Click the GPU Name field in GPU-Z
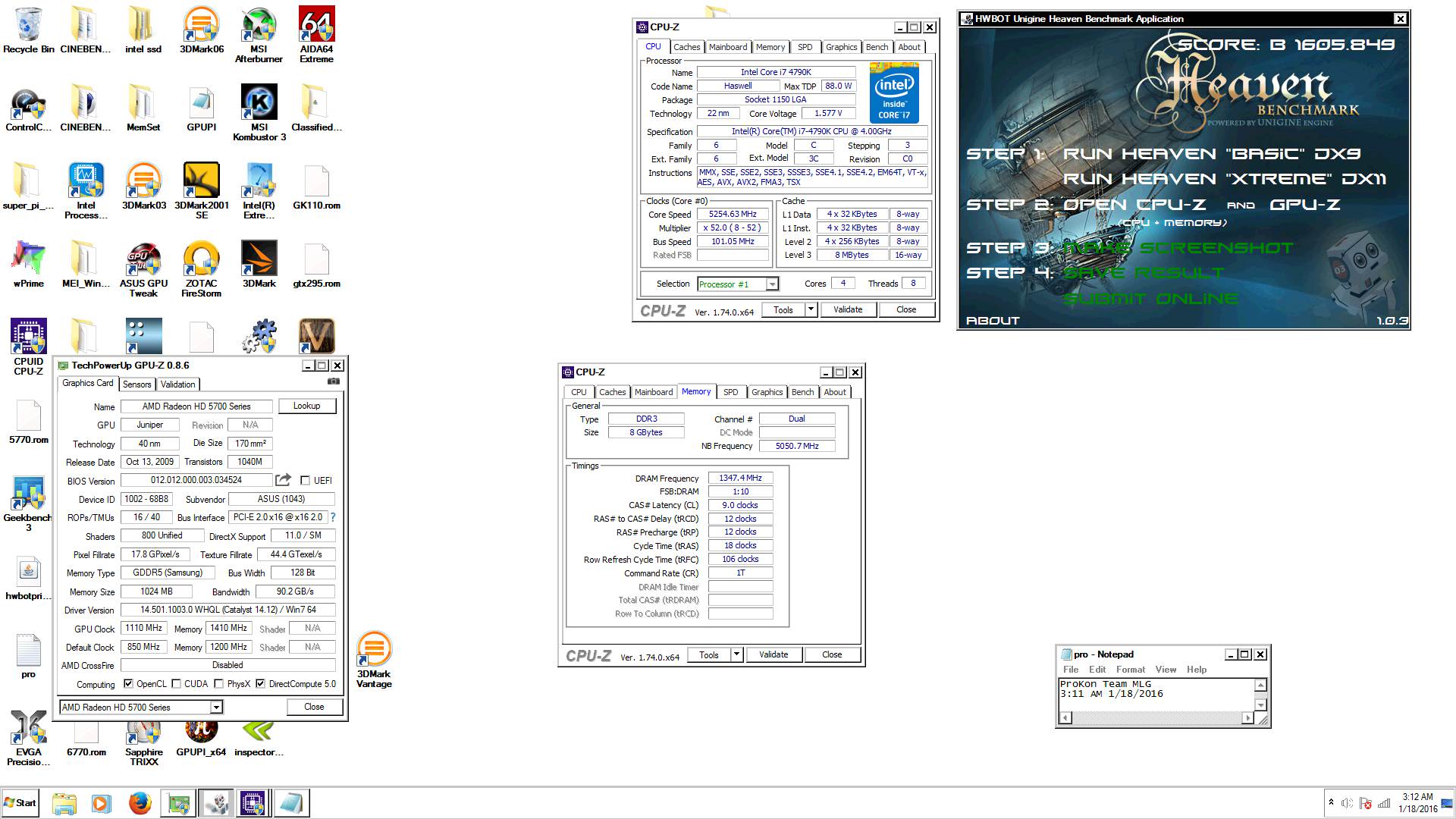 tap(196, 406)
